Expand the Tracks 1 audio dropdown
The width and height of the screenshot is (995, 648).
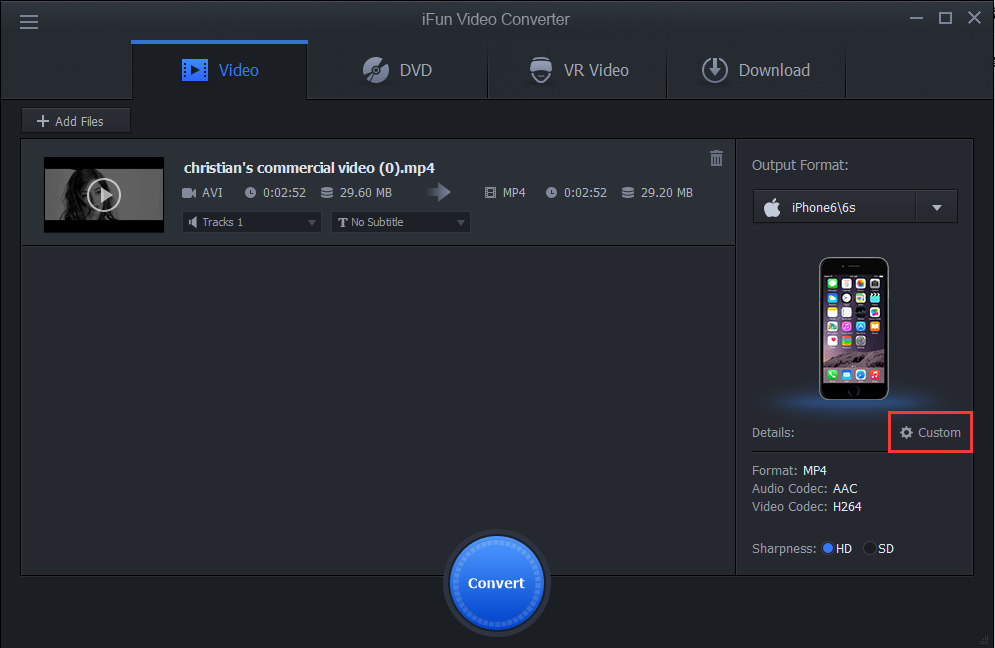point(251,222)
